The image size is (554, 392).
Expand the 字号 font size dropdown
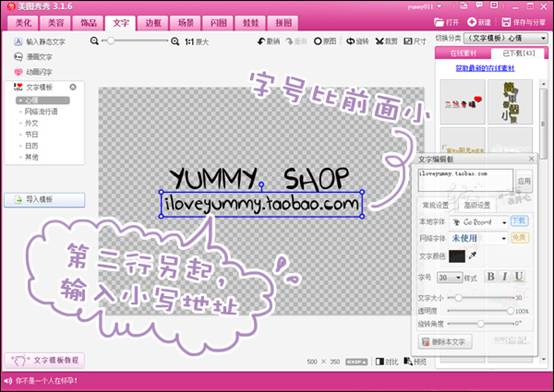click(450, 277)
